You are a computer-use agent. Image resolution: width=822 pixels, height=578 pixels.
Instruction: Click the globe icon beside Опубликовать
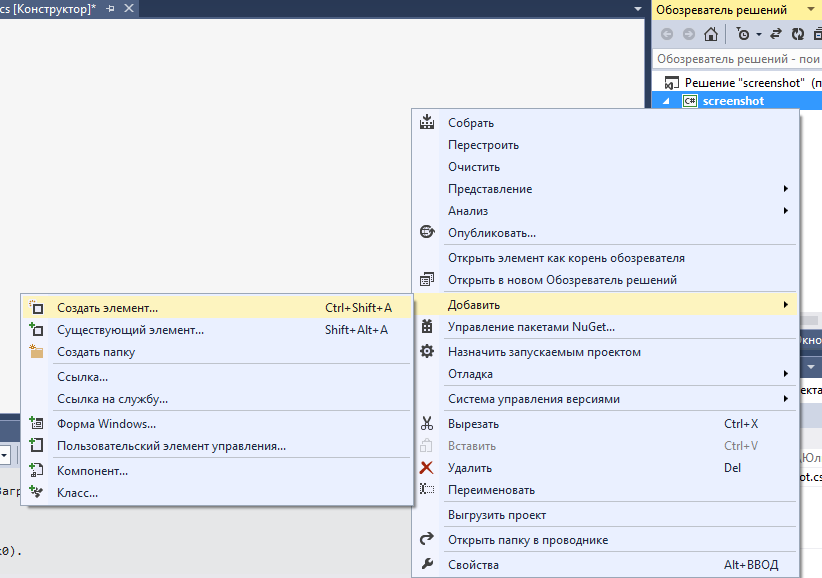(427, 232)
